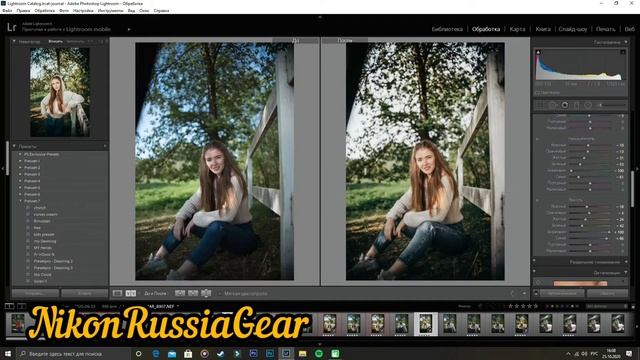
Task: Switch to the Book module
Action: coord(543,29)
